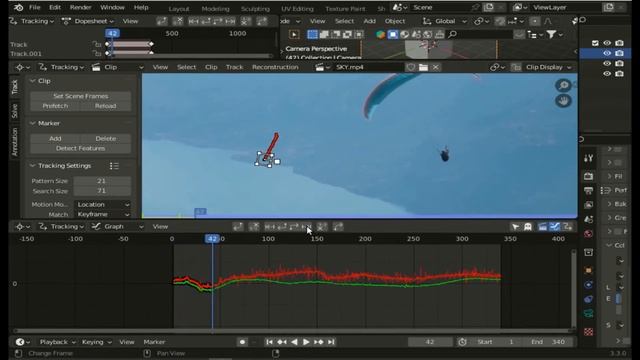Toggle display hidden tracks ghost icon in Graph
This screenshot has height=360, width=640.
click(528, 227)
